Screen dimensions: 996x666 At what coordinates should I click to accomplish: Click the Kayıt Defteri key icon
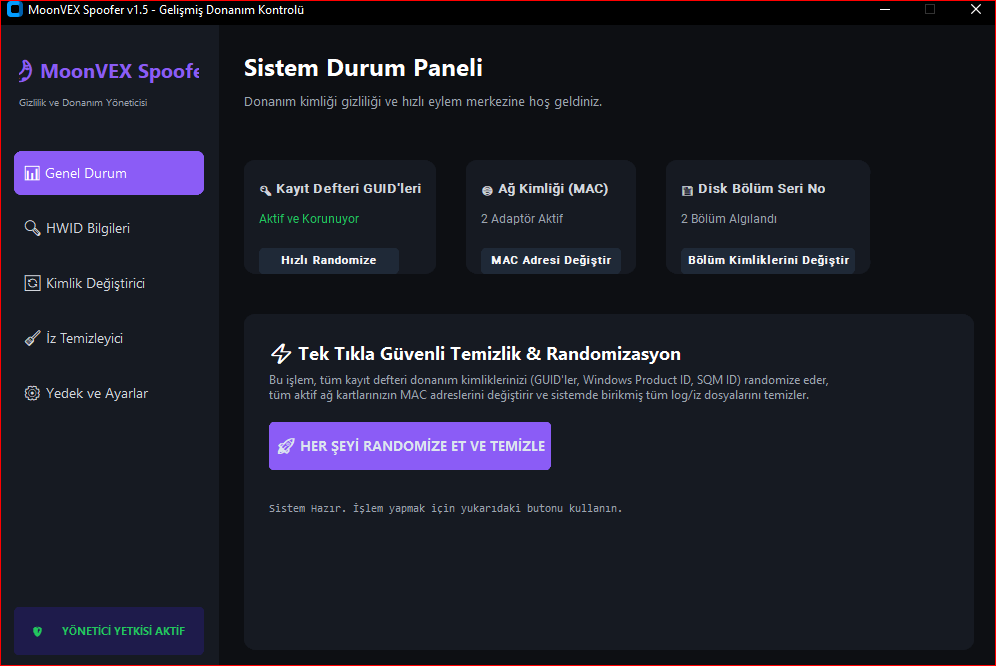[x=266, y=190]
